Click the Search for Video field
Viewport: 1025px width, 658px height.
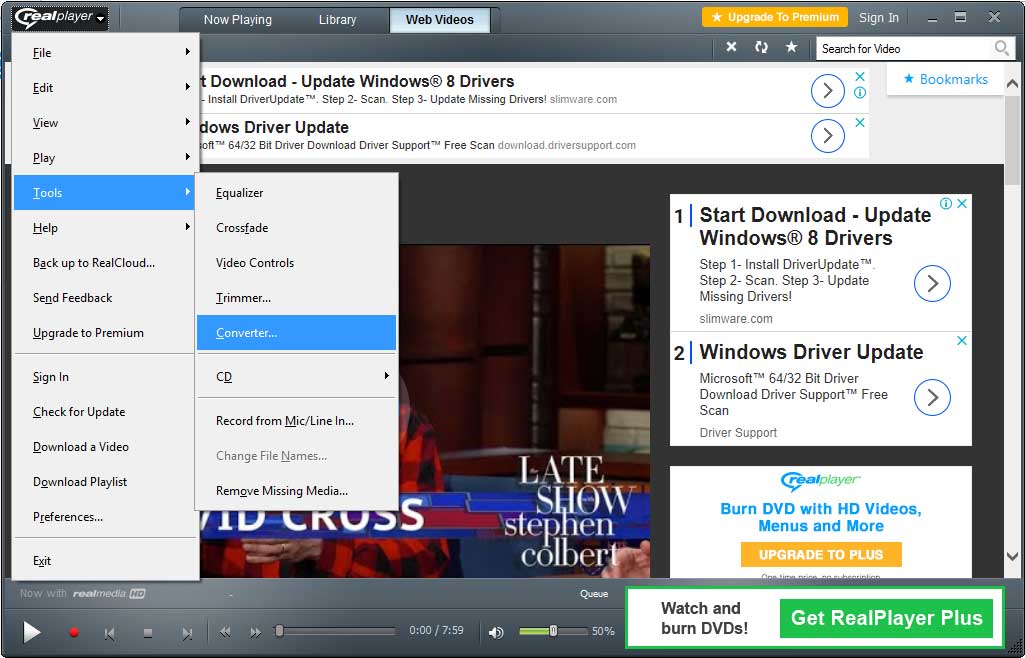(x=903, y=48)
